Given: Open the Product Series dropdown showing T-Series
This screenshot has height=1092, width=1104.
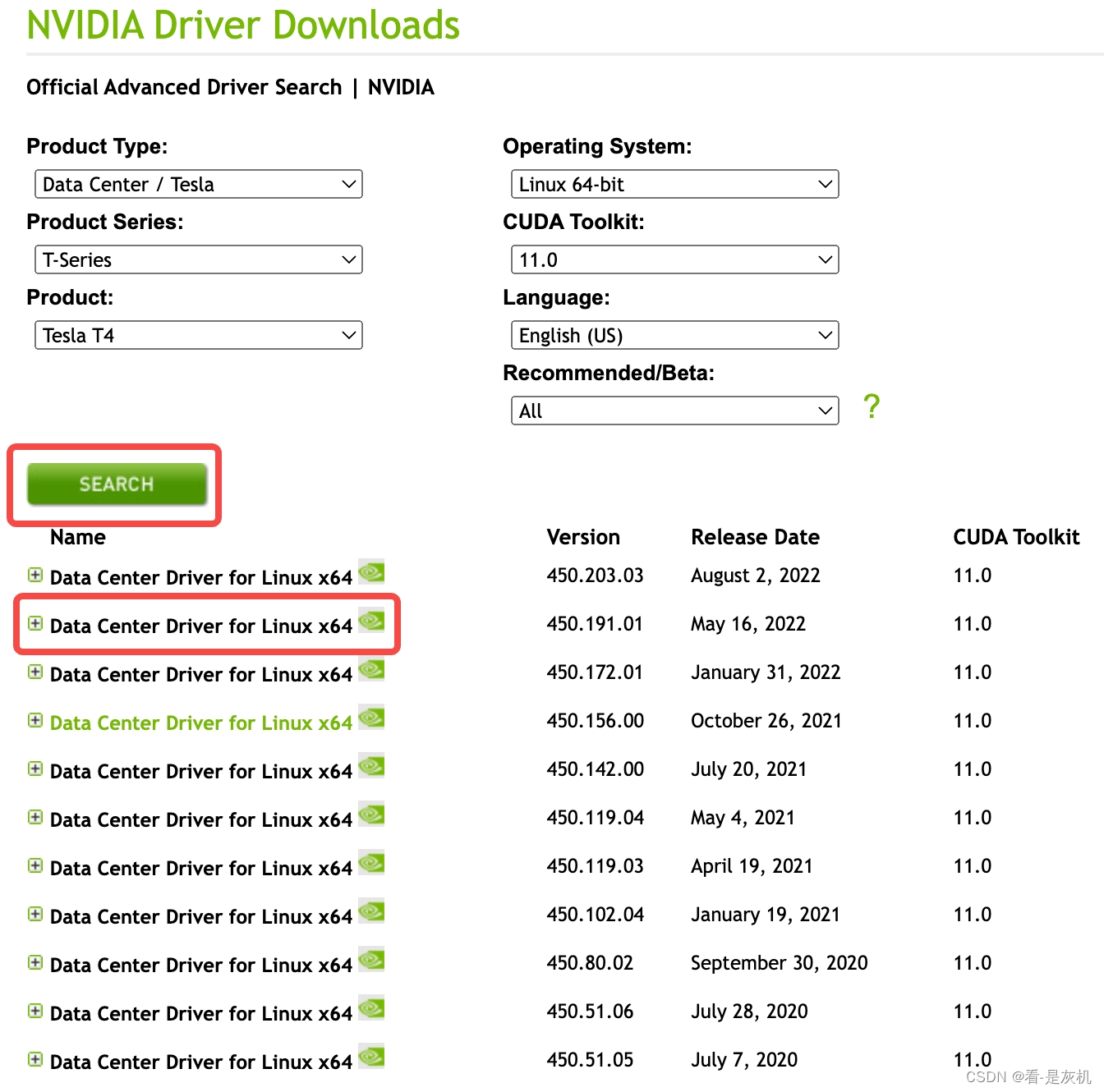Looking at the screenshot, I should click(198, 259).
